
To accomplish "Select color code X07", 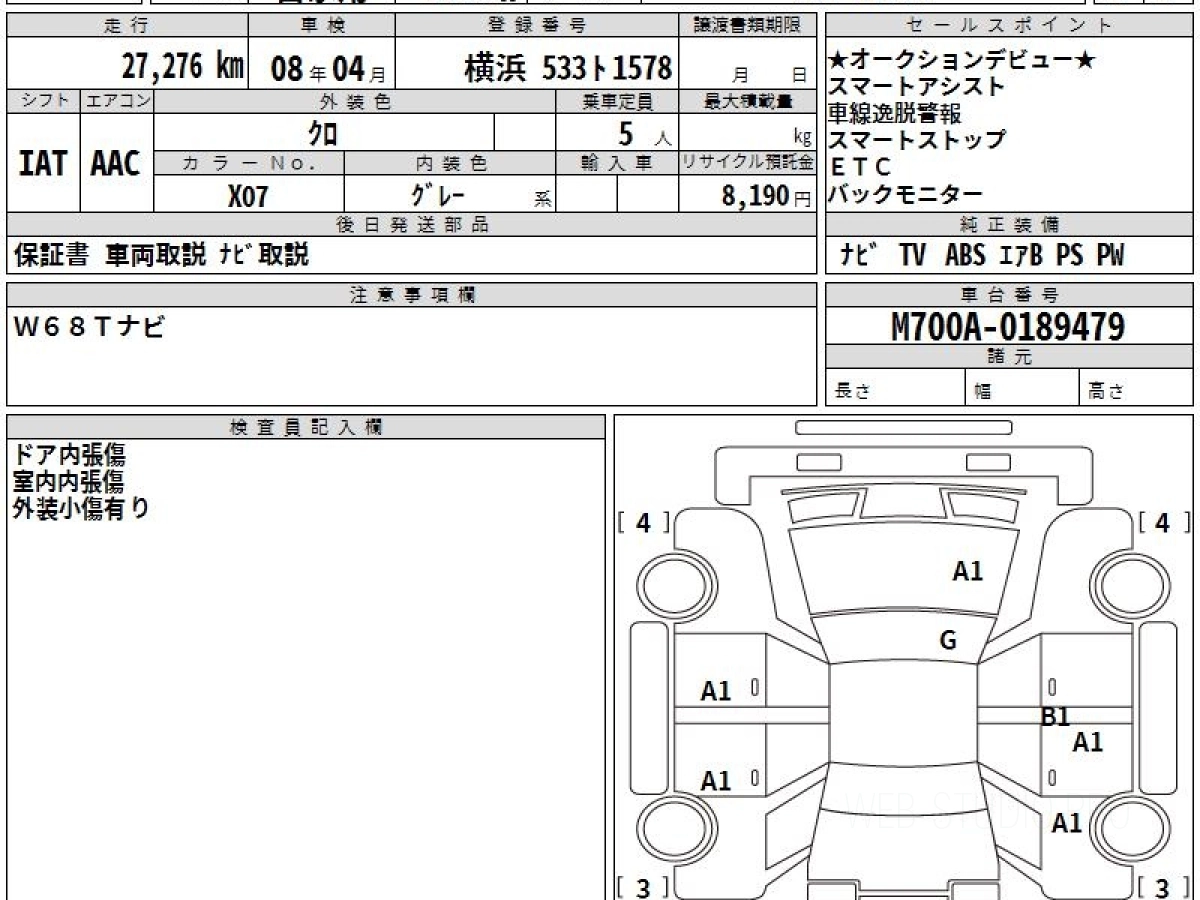I will (248, 196).
